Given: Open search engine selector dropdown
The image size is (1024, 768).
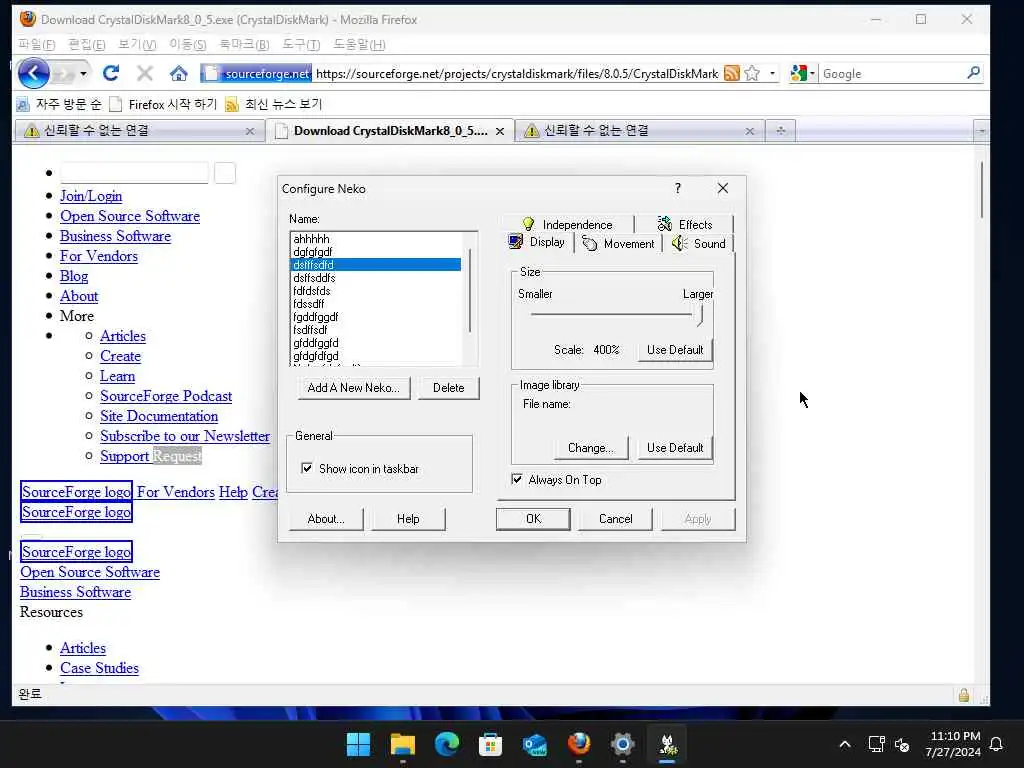Looking at the screenshot, I should [812, 73].
